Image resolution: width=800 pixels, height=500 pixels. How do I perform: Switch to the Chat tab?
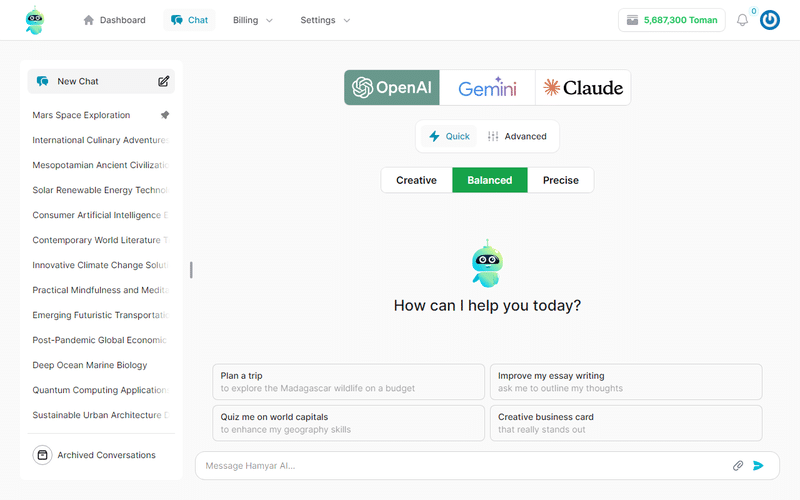pyautogui.click(x=189, y=20)
